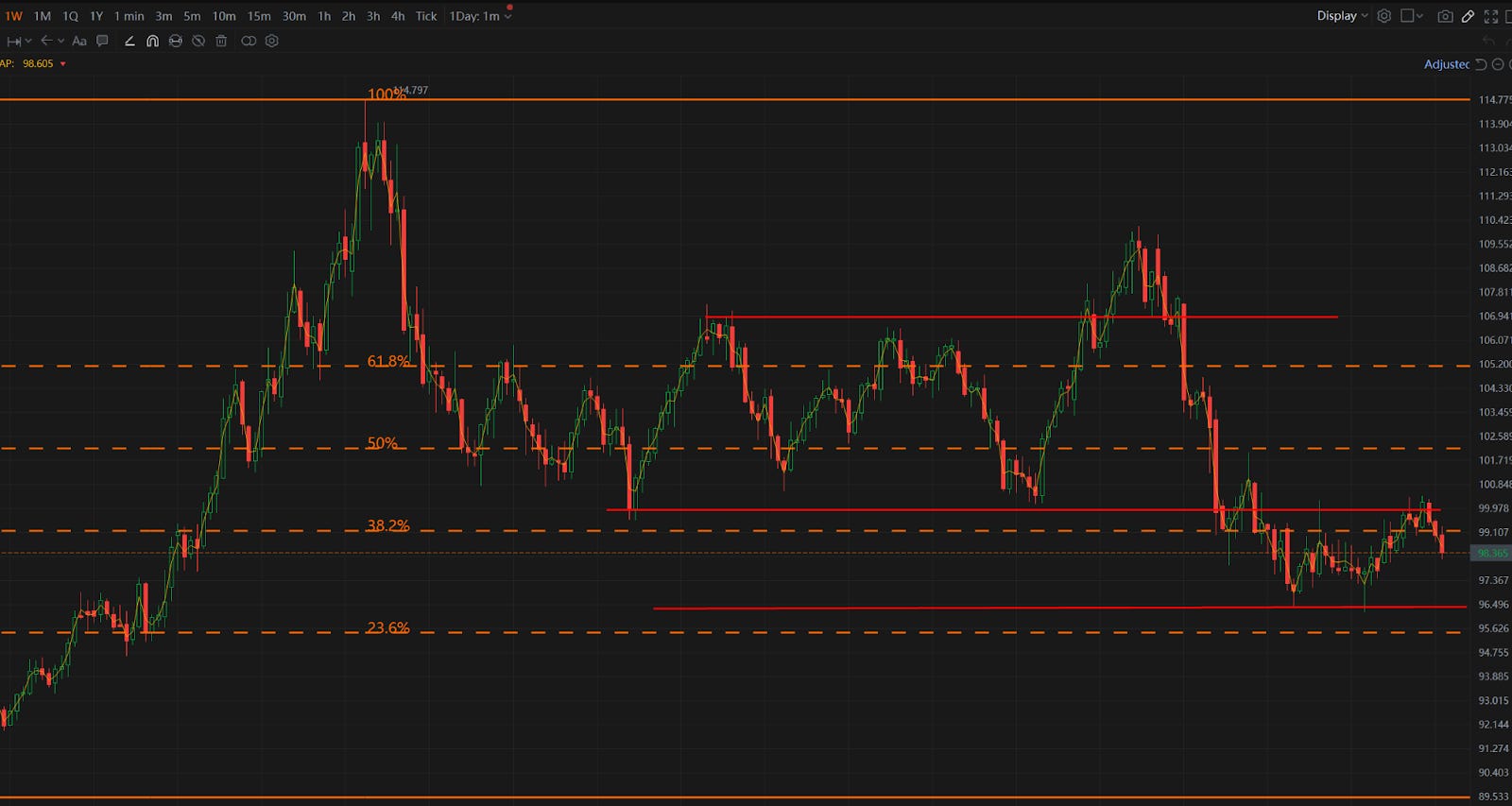Set chart interval to 3h
Screen dimensions: 1512x806
tap(373, 16)
